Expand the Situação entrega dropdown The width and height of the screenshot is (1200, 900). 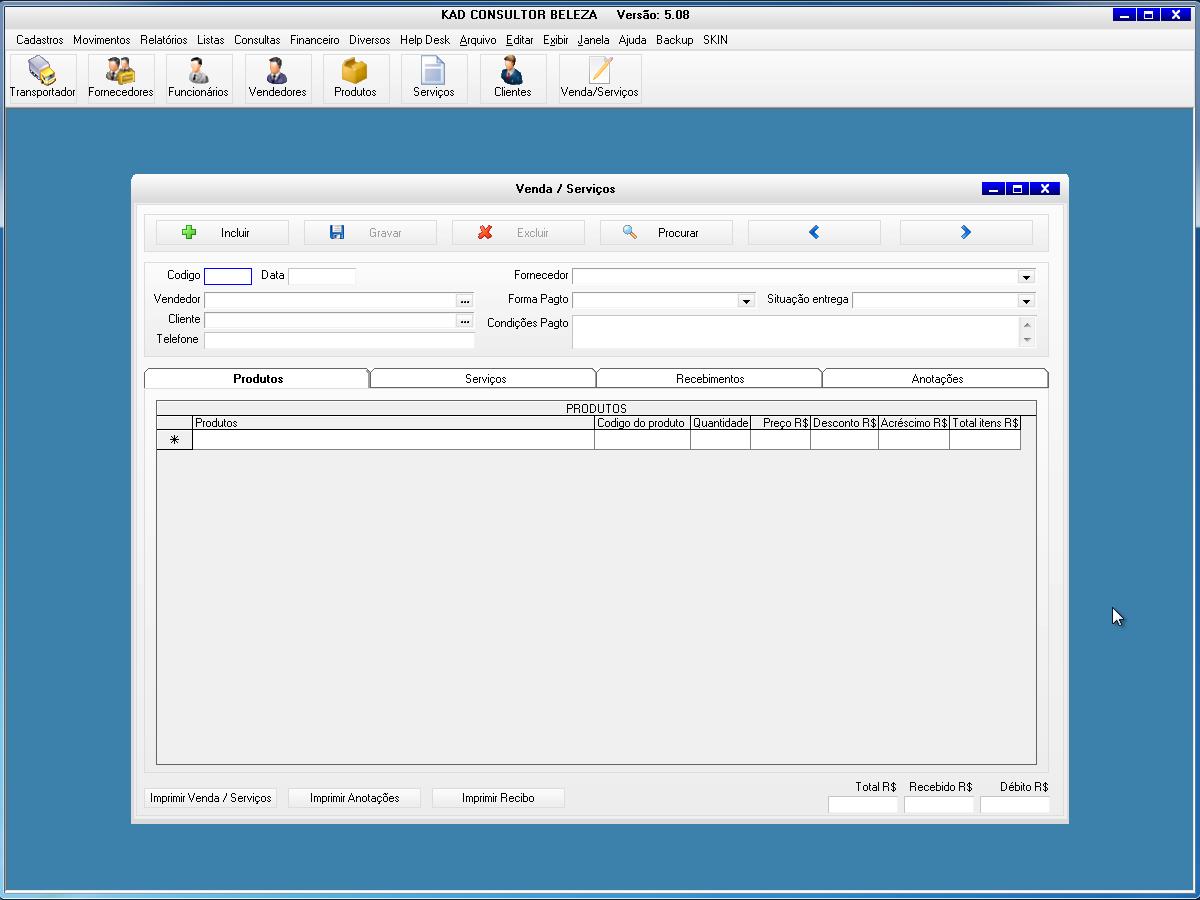[1026, 301]
